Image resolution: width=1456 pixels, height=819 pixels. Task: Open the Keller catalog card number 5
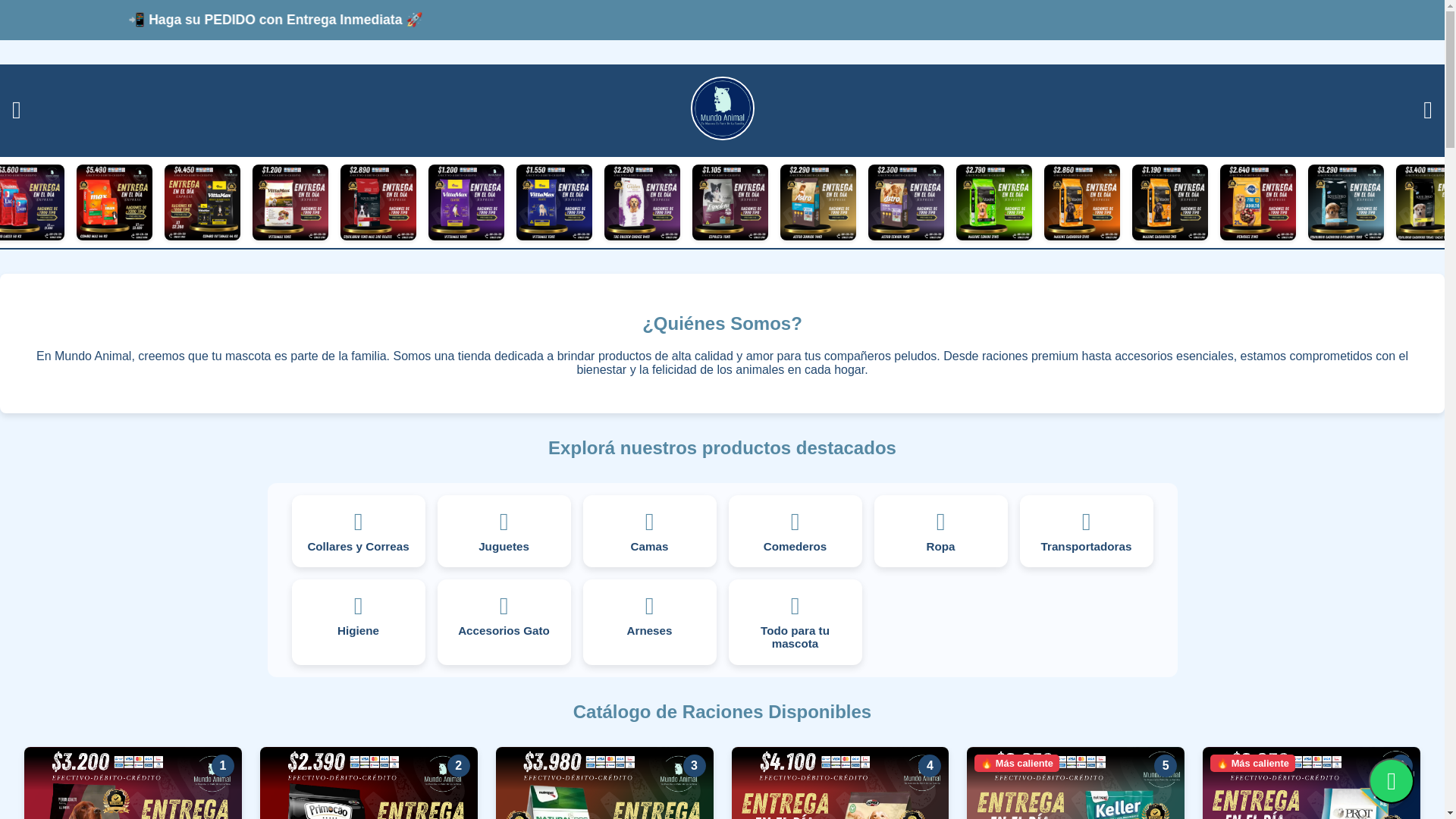(1075, 783)
